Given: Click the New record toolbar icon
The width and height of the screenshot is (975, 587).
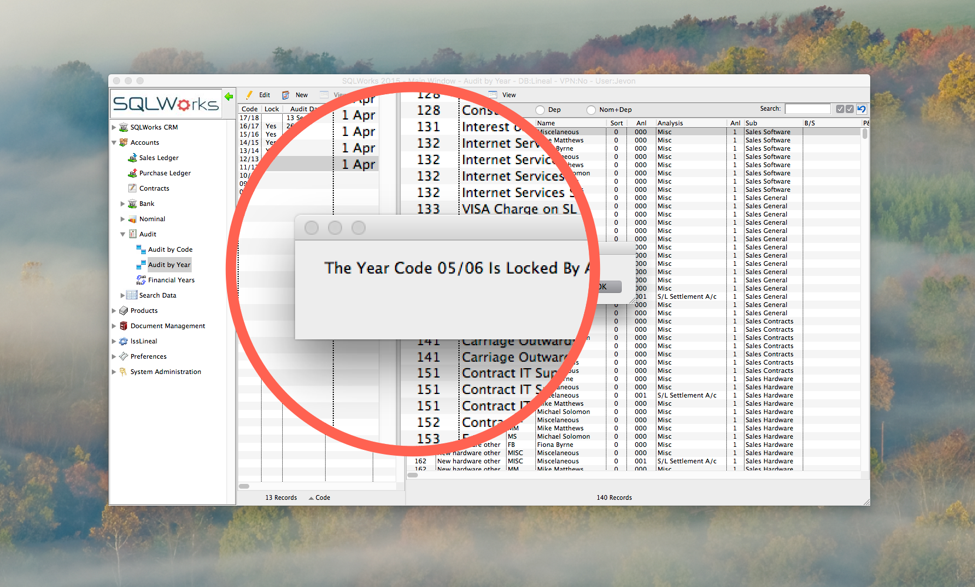Looking at the screenshot, I should click(286, 95).
